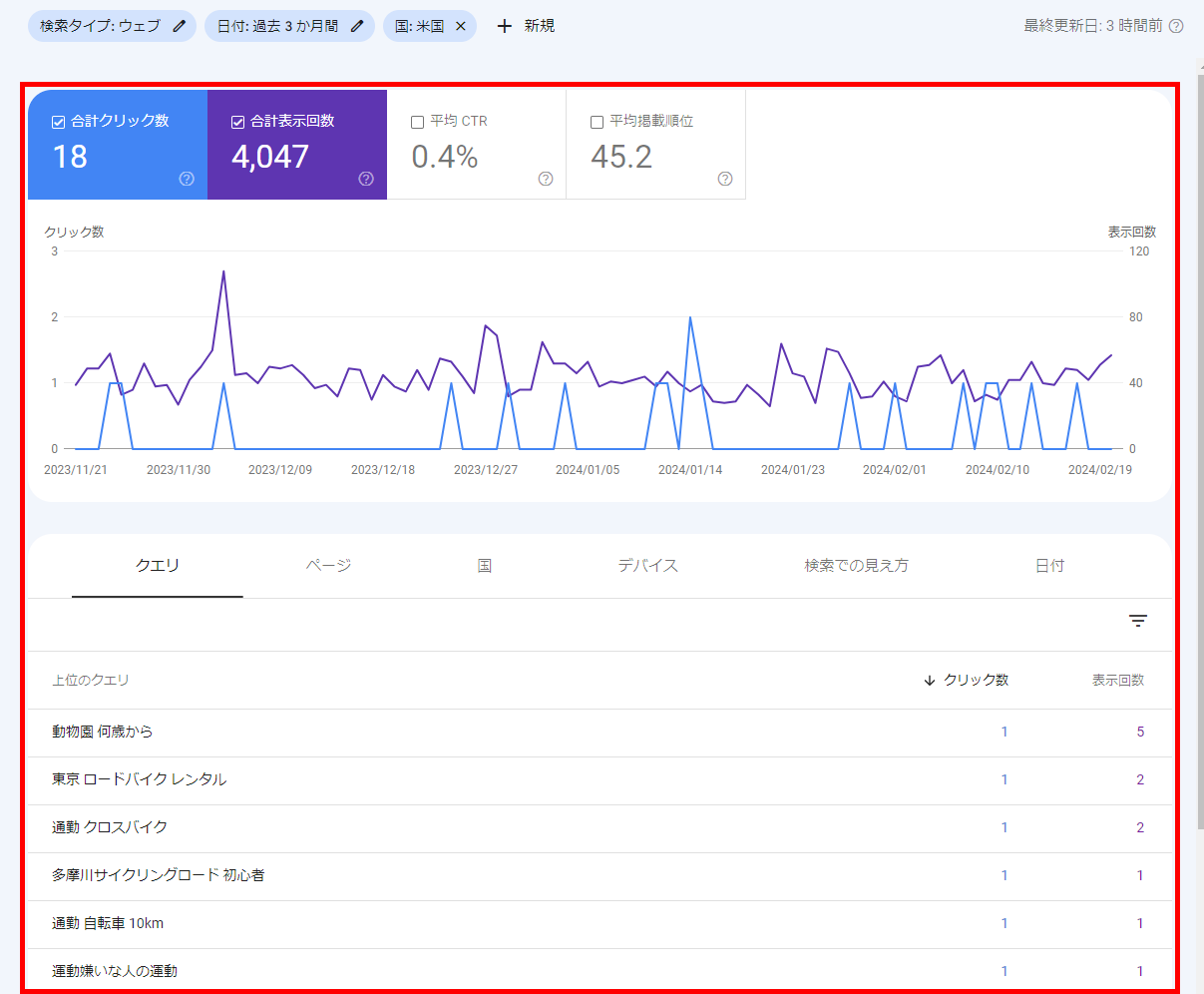The image size is (1204, 994).
Task: Remove the 国: 米国 filter with X
Action: (461, 26)
